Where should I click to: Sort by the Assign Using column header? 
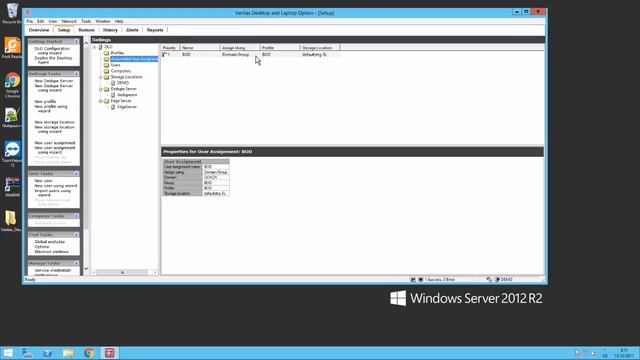240,48
